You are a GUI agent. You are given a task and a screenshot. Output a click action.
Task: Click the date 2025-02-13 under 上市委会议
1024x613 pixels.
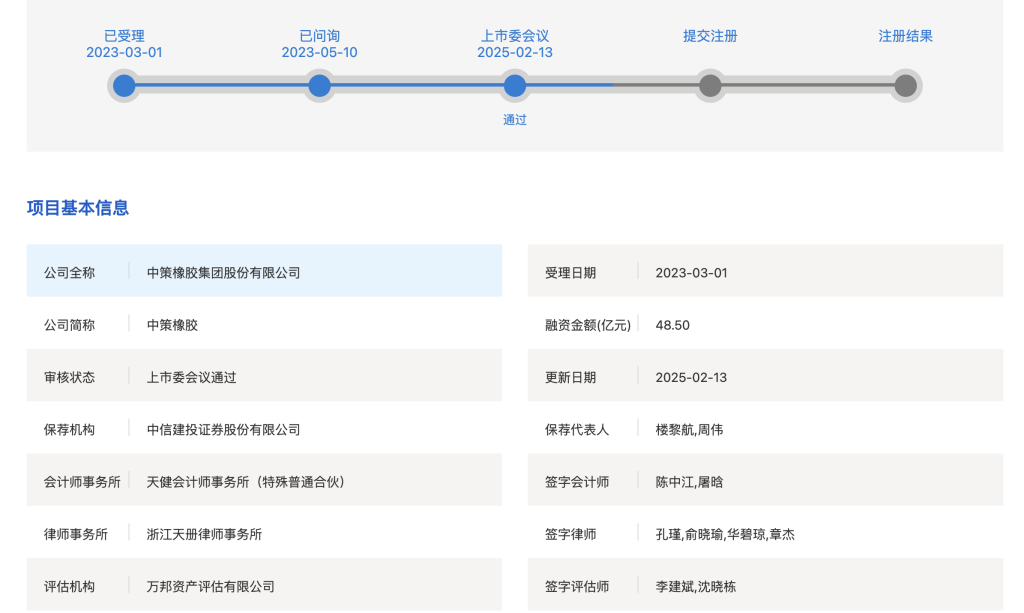[x=514, y=51]
